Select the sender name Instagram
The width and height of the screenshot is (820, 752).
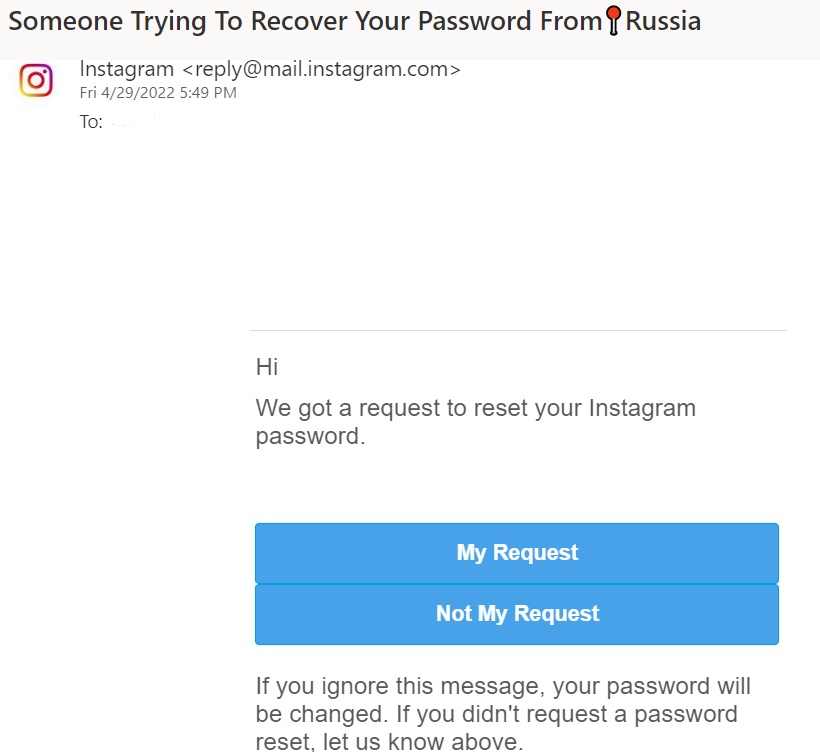[x=127, y=69]
